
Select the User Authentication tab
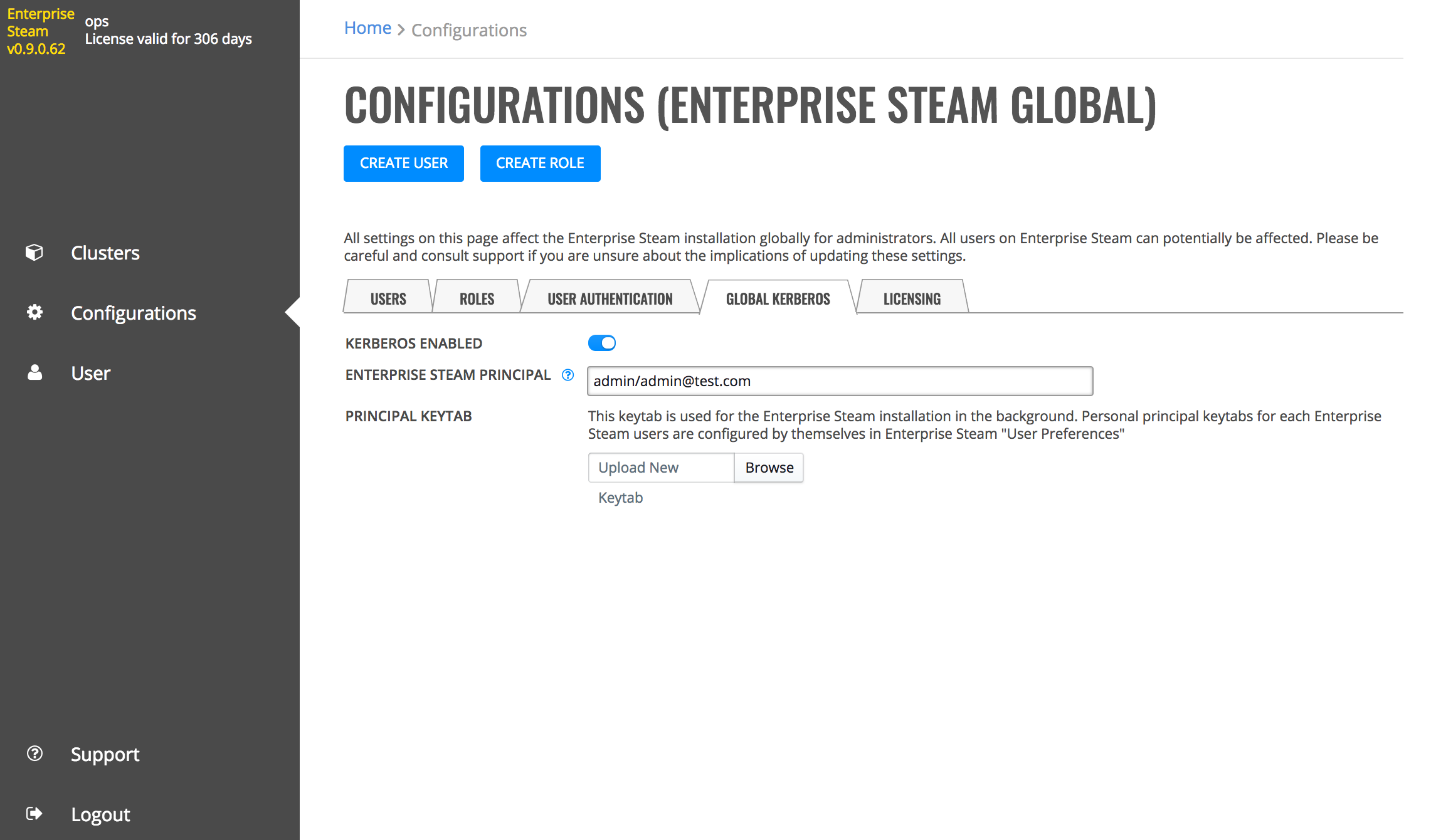609,298
